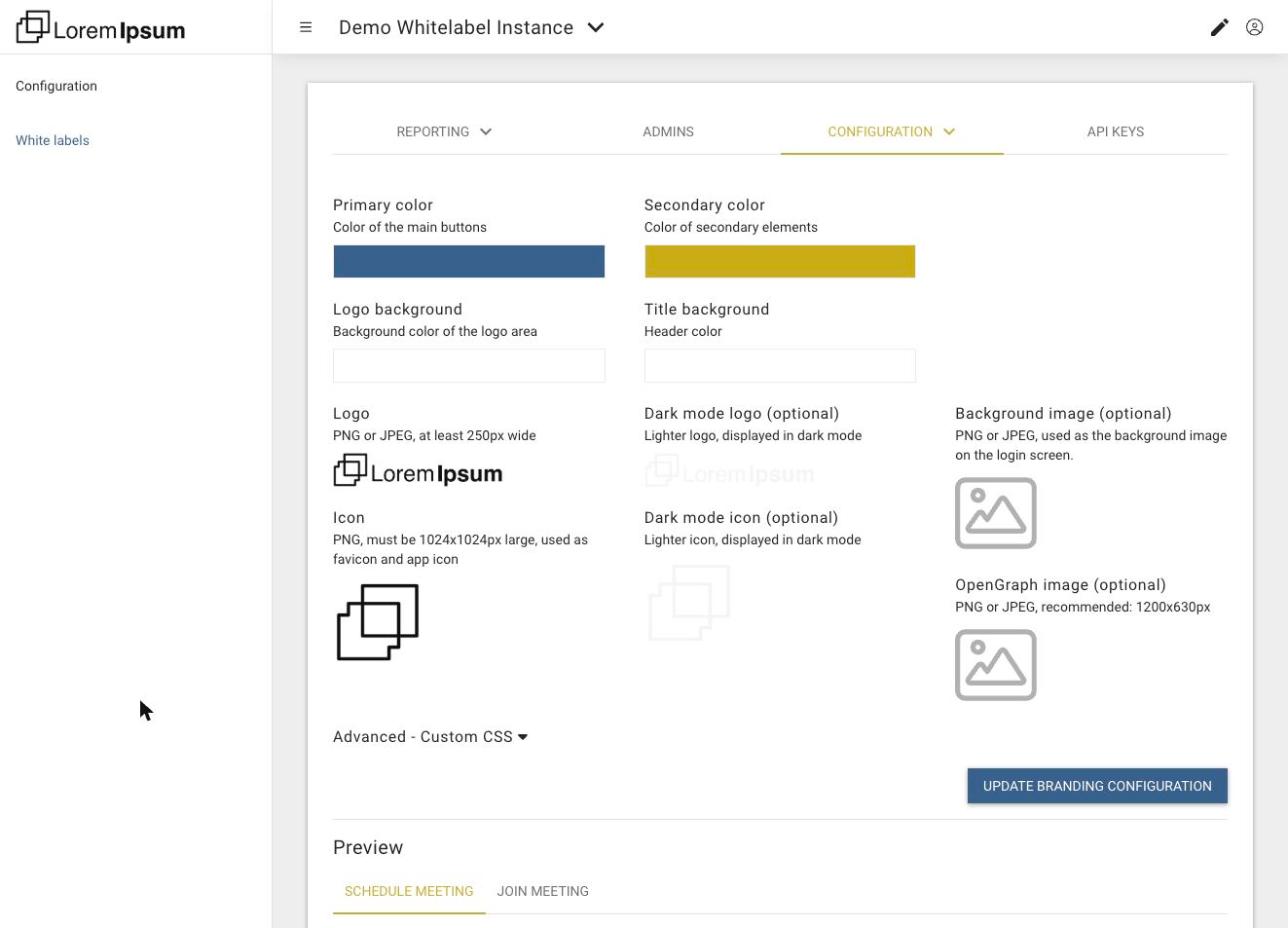Image resolution: width=1288 pixels, height=928 pixels.
Task: Select the Schedule Meeting preview tab
Action: click(x=409, y=891)
